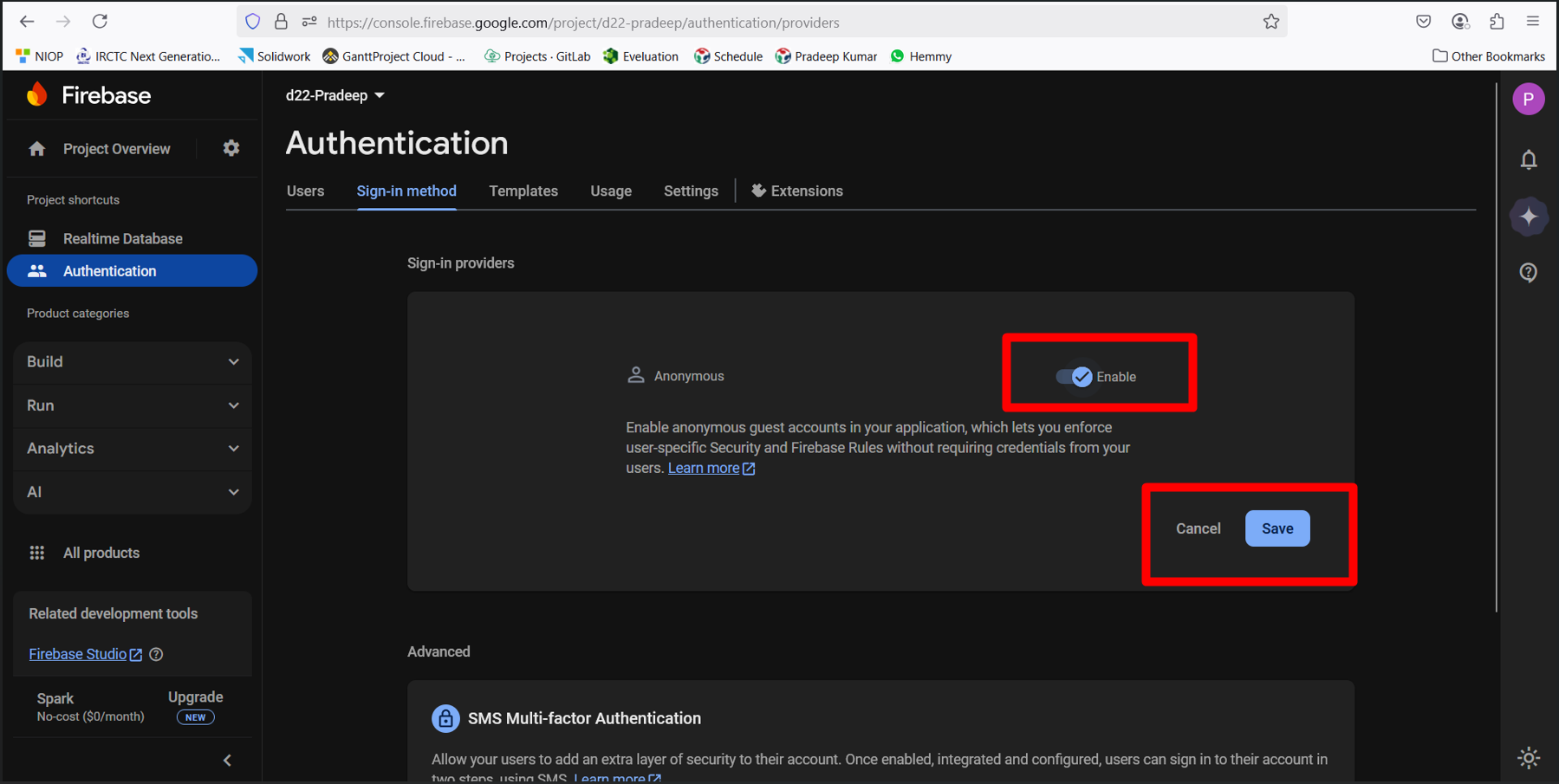
Task: Click the Save button
Action: click(1277, 528)
